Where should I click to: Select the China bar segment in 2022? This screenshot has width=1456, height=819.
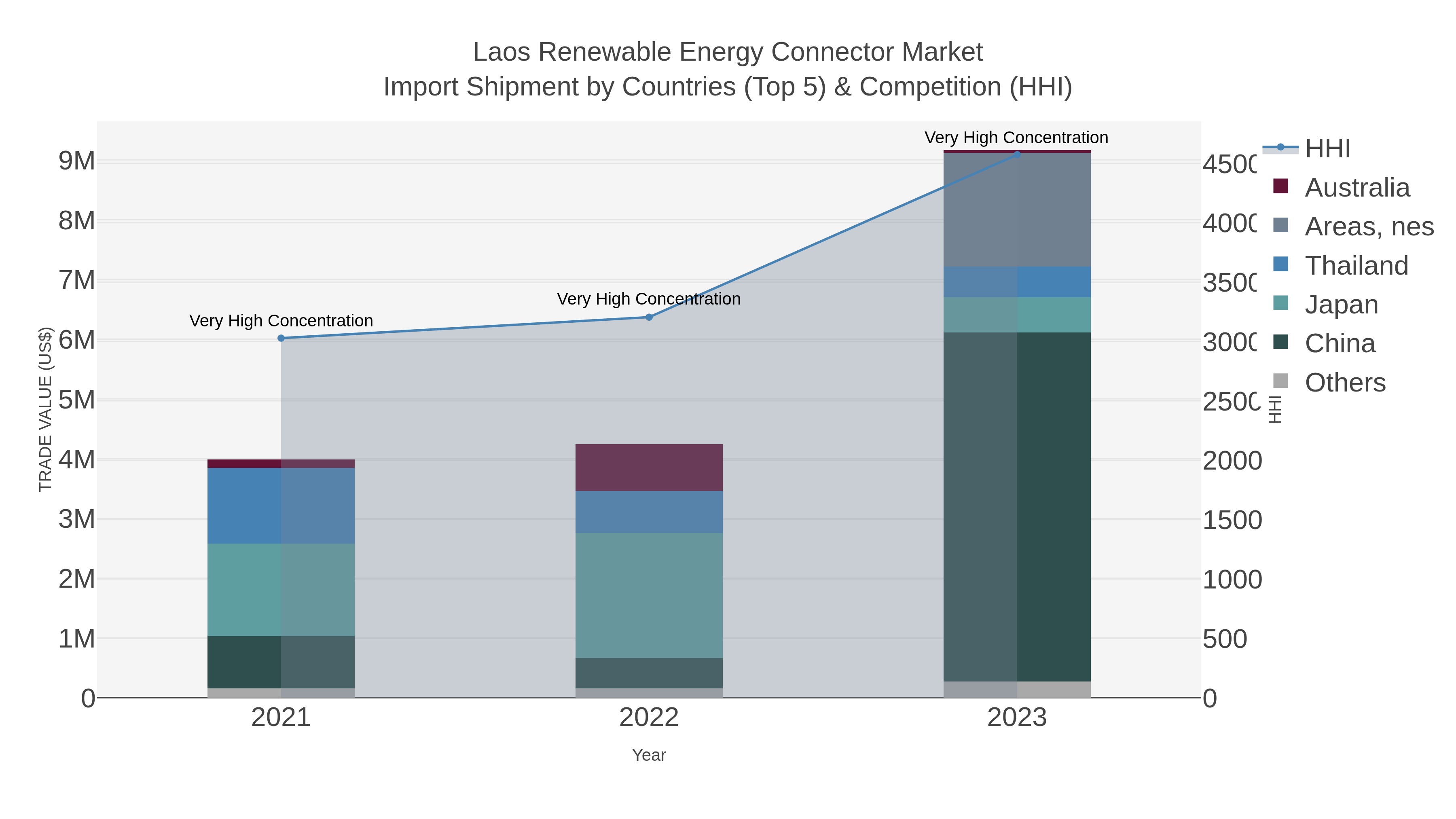click(x=649, y=673)
